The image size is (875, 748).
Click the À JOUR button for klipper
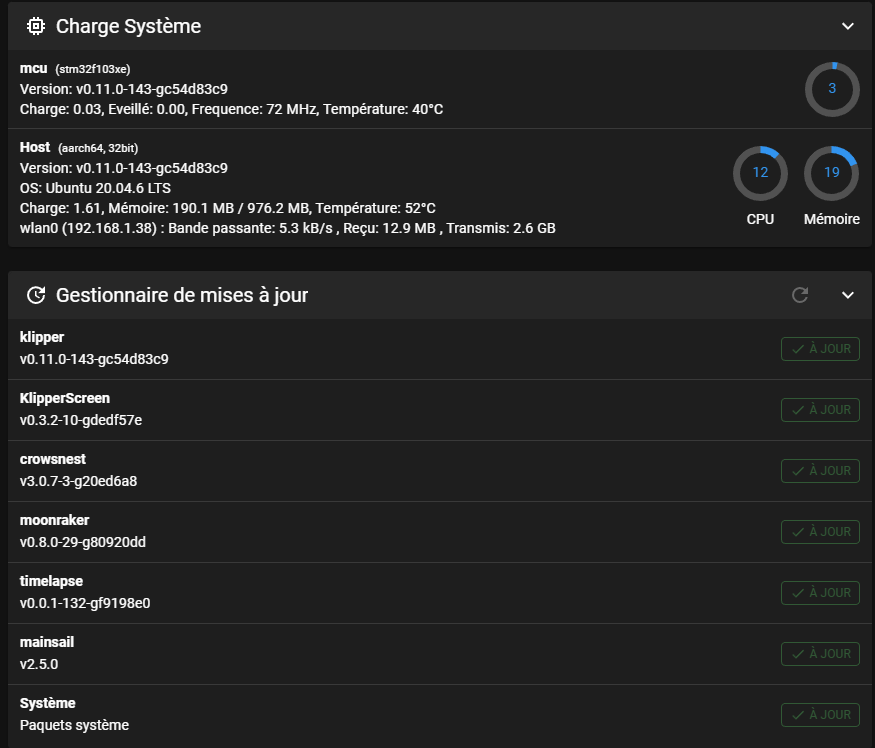(x=820, y=349)
